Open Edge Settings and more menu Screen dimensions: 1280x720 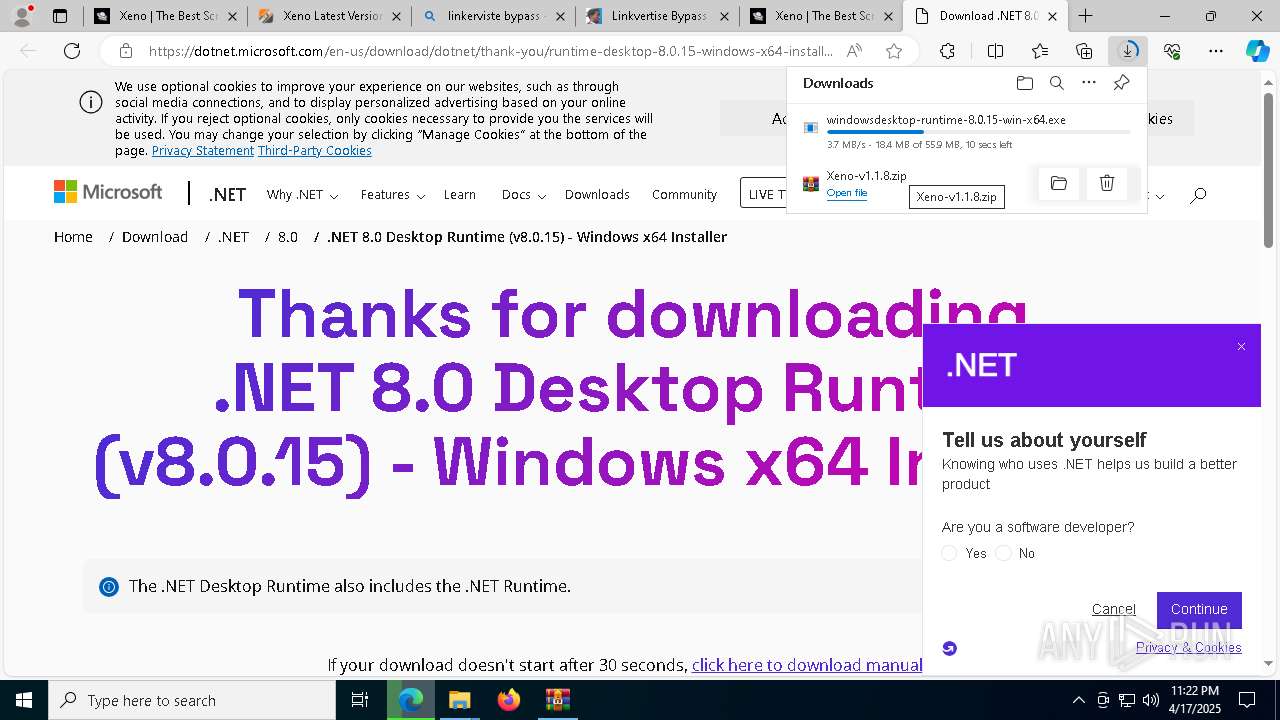[1216, 51]
